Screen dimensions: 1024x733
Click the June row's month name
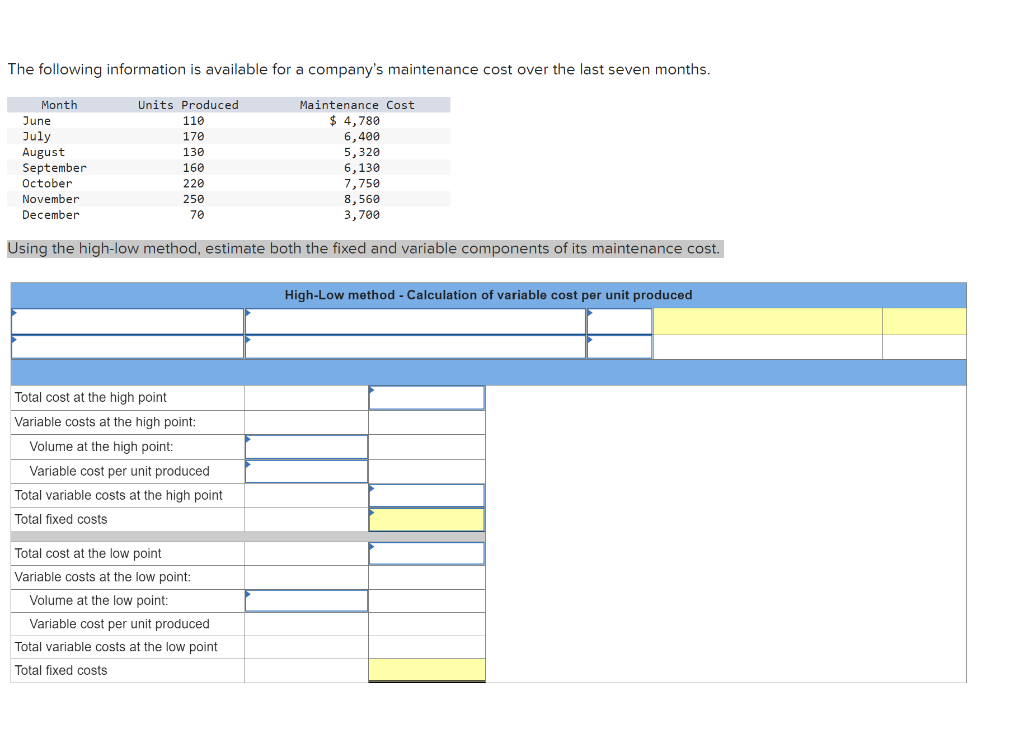[37, 121]
